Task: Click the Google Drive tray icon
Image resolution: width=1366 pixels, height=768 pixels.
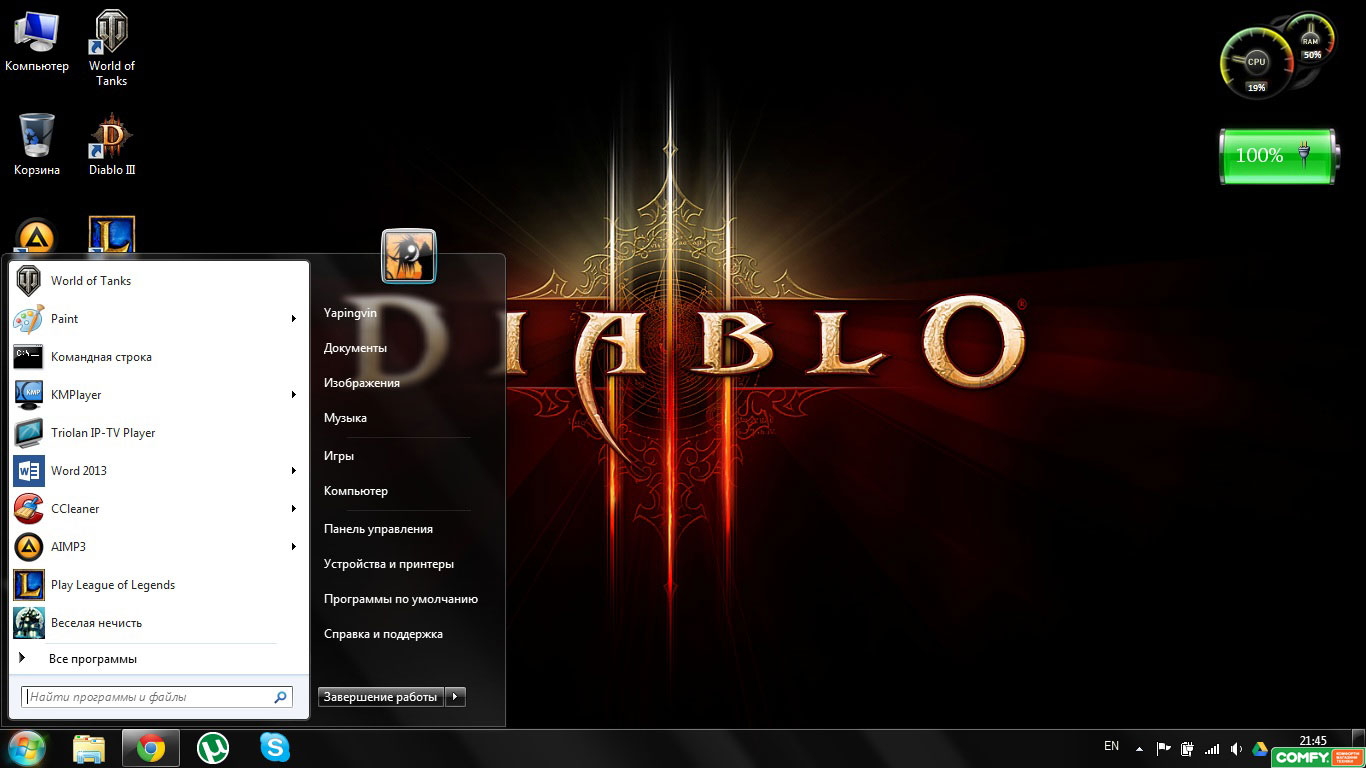Action: (x=1260, y=749)
